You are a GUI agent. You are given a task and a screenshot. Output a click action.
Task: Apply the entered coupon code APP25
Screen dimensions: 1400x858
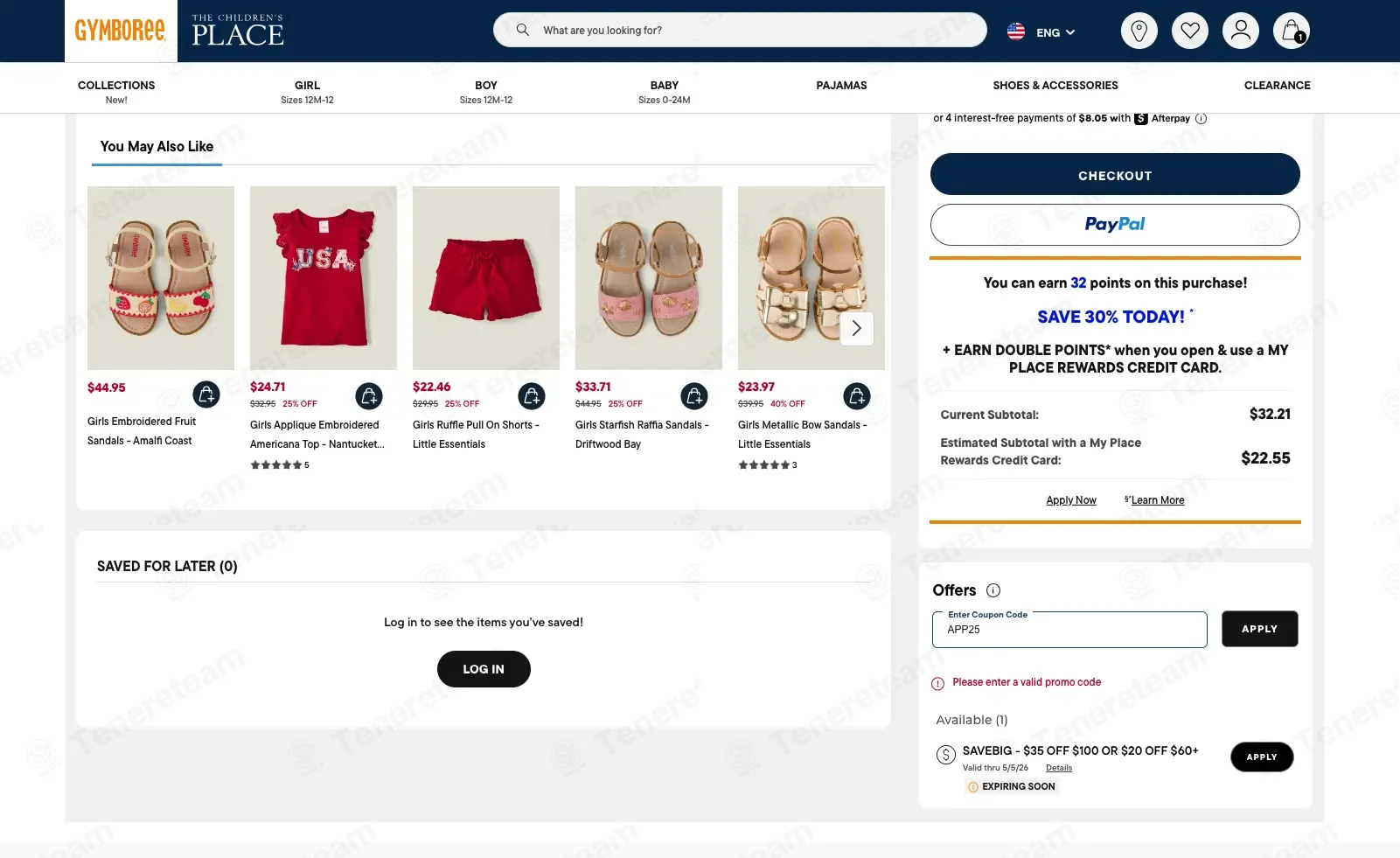click(x=1259, y=629)
